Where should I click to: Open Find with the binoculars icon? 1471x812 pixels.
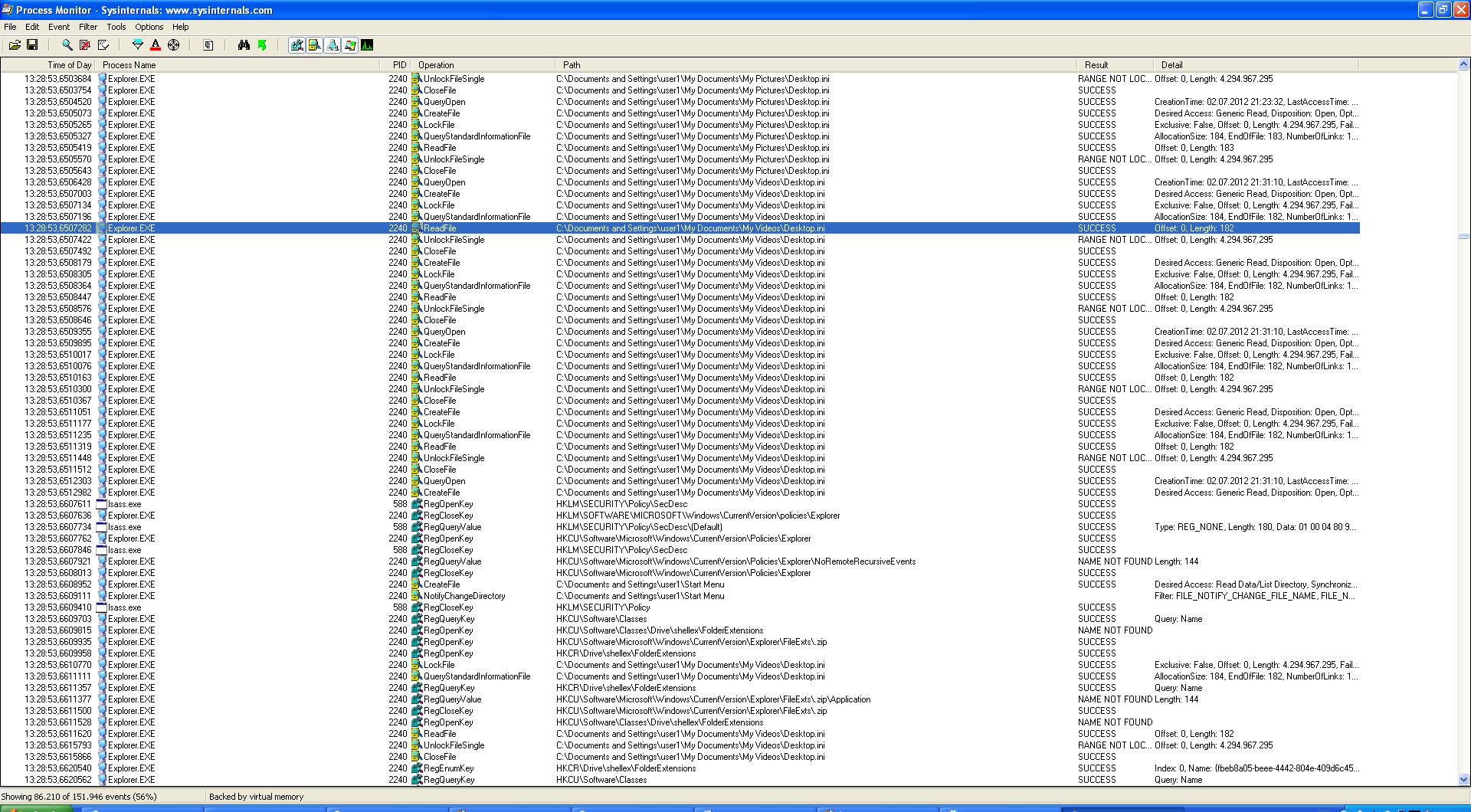click(x=244, y=45)
